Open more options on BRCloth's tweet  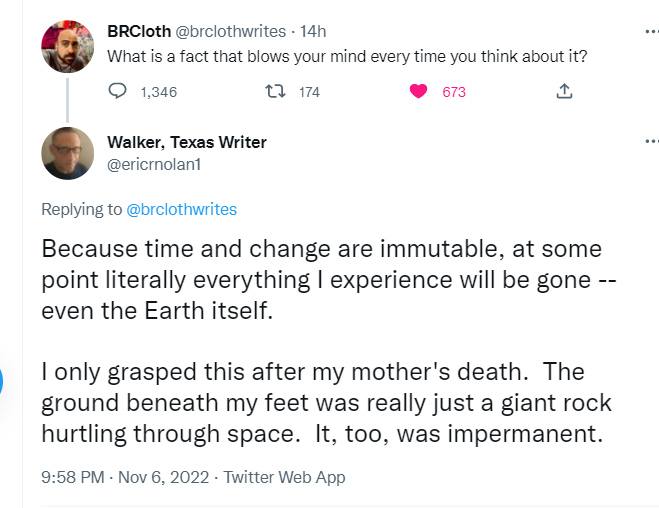651,31
